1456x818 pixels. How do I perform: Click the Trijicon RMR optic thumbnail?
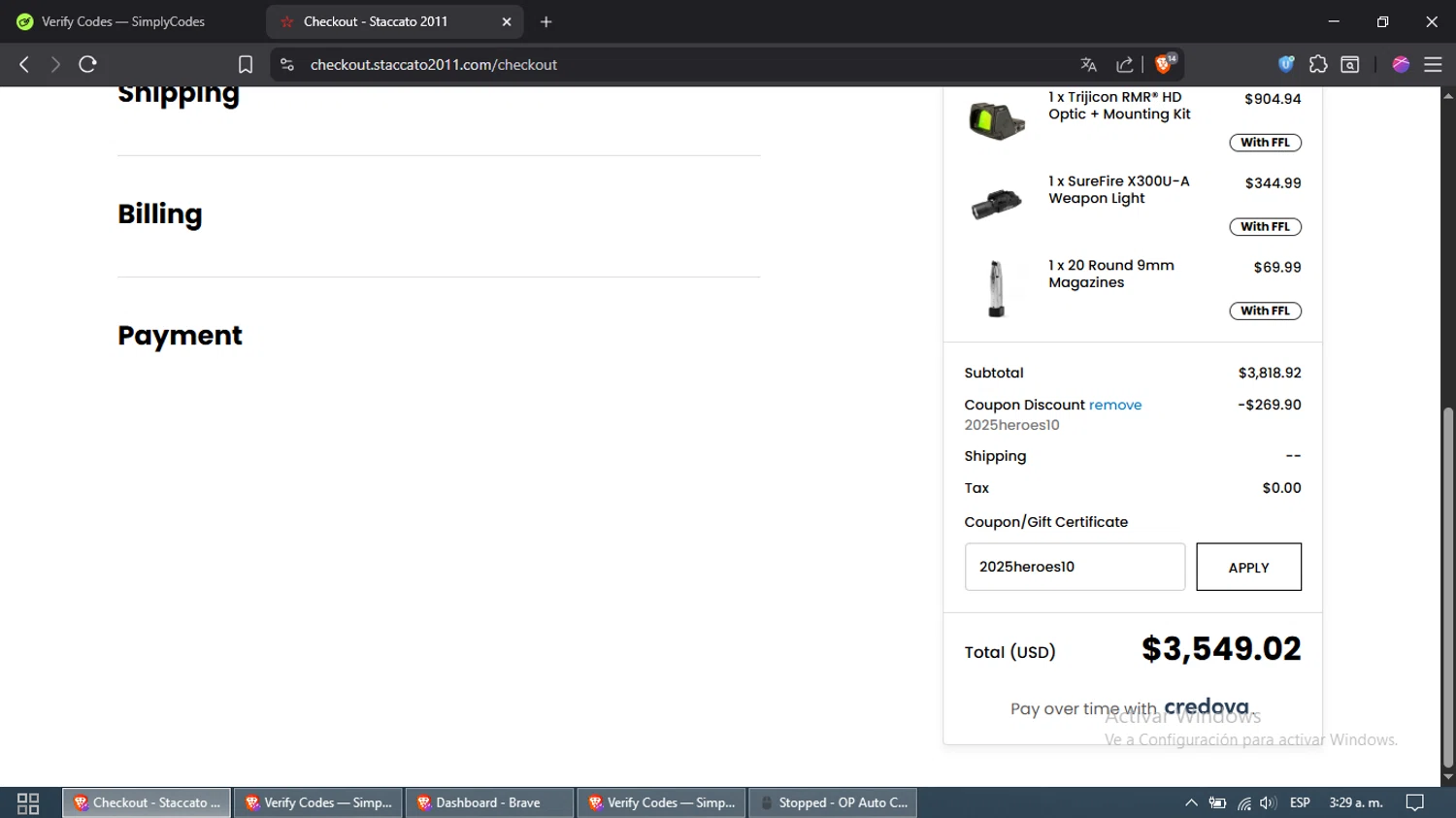pyautogui.click(x=997, y=120)
